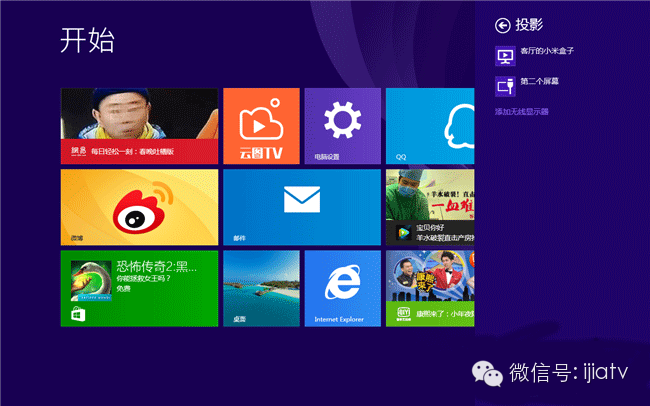Screen dimensions: 650x406
Task: Open the 邮件 mail tile
Action: tap(302, 207)
